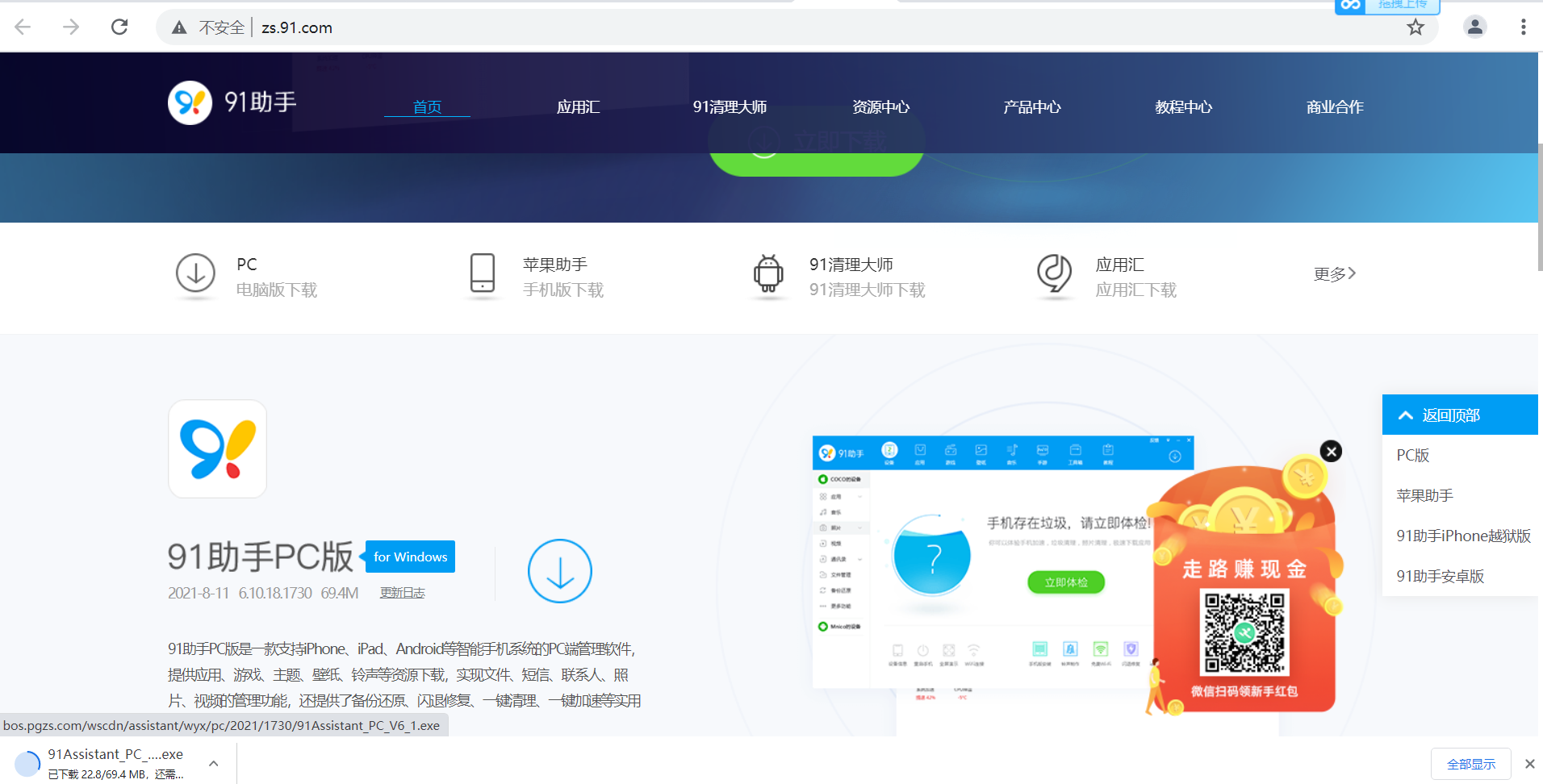Click 返回顶部 in side panel
The height and width of the screenshot is (784, 1543).
pos(1460,415)
